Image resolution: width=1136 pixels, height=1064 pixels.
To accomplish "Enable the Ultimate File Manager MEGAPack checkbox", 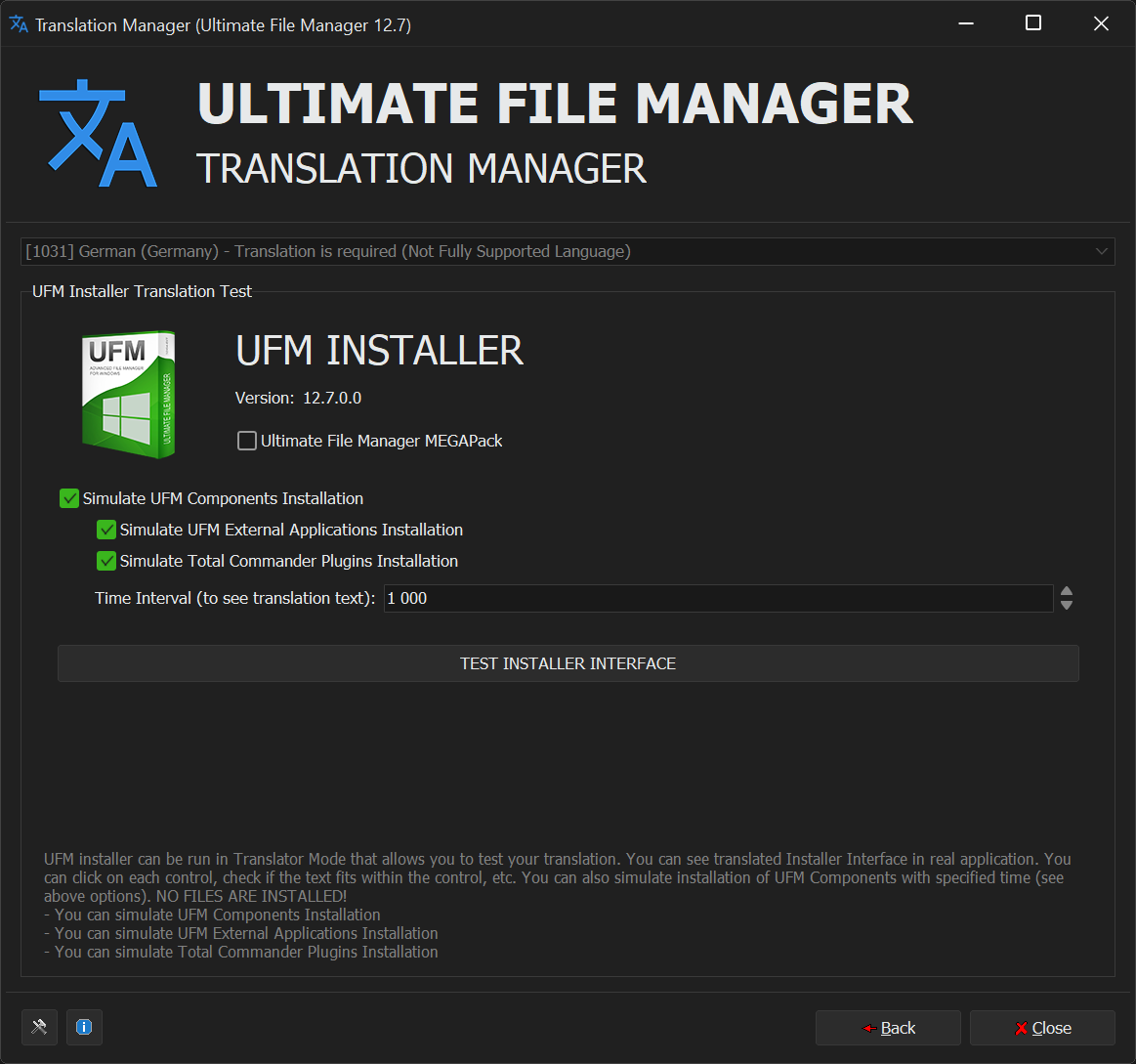I will coord(247,441).
